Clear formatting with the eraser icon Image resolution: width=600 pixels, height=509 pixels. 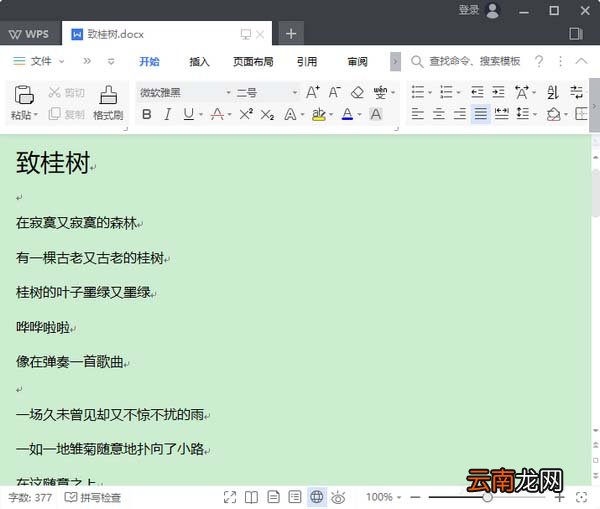point(357,92)
